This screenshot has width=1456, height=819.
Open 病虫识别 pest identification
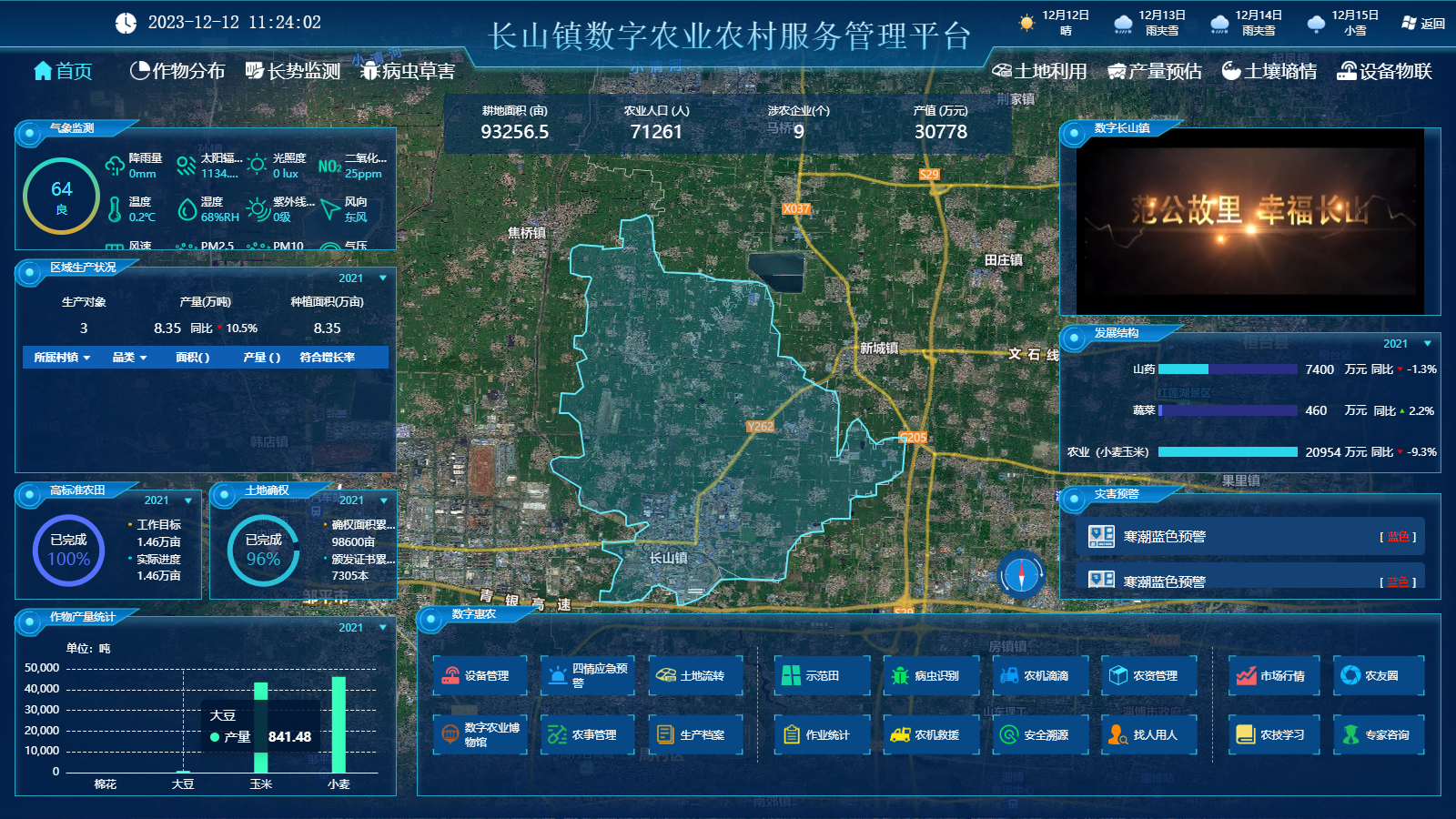click(931, 675)
